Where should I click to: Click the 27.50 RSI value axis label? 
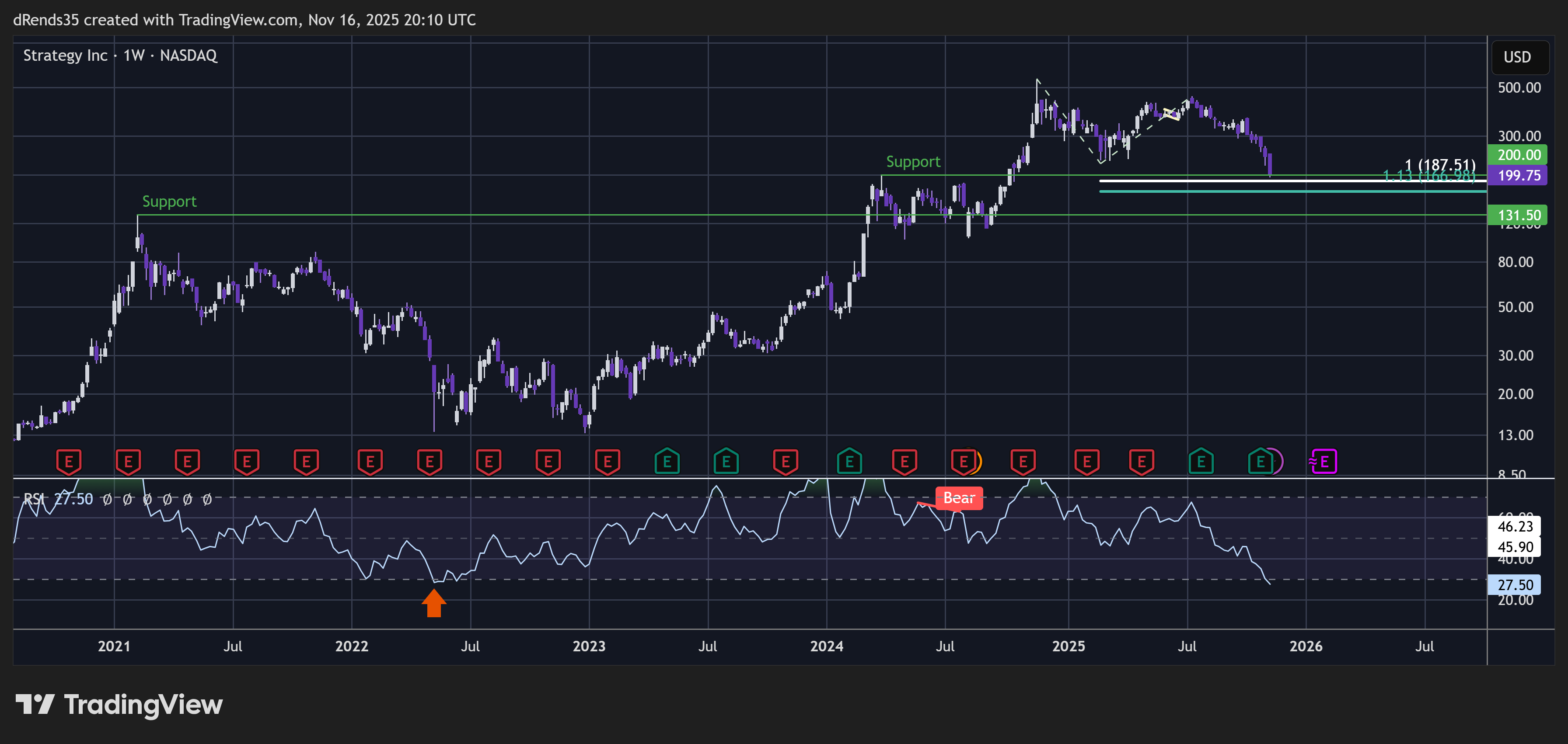[x=1514, y=584]
